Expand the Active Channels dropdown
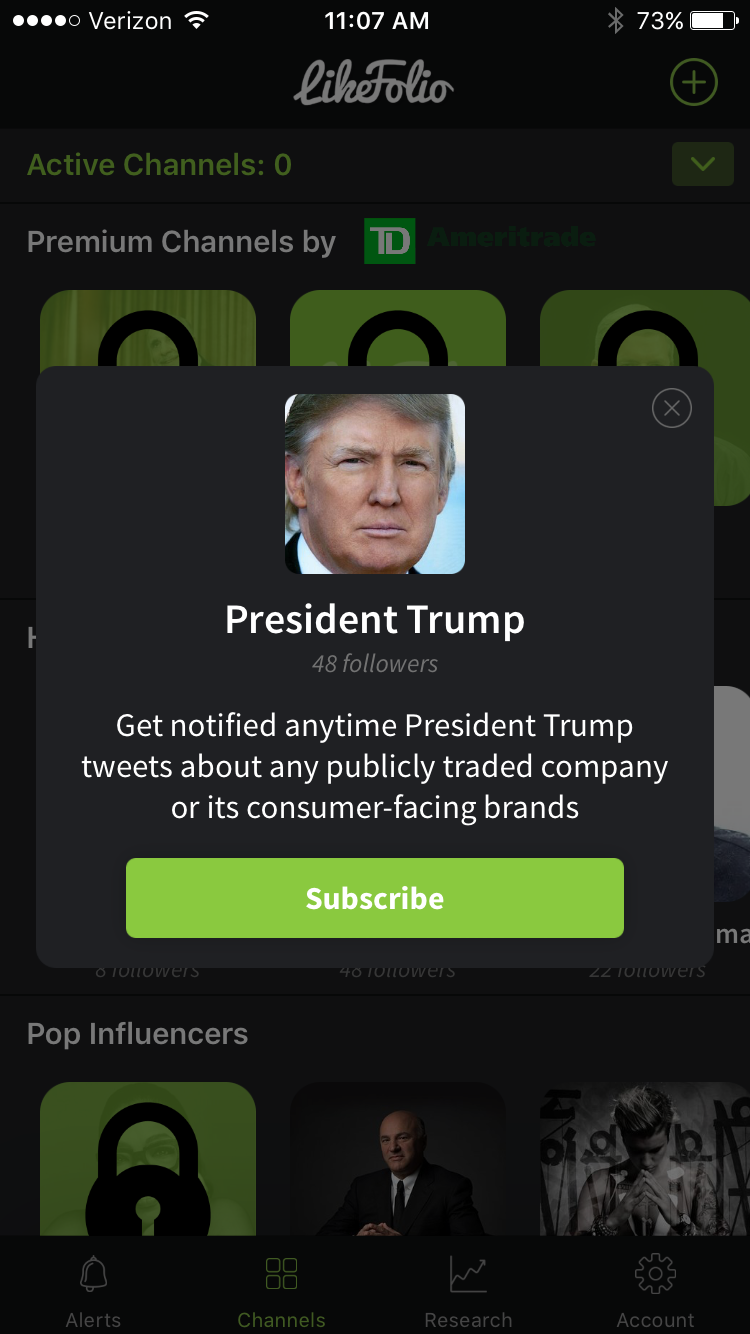Image resolution: width=750 pixels, height=1334 pixels. click(703, 164)
